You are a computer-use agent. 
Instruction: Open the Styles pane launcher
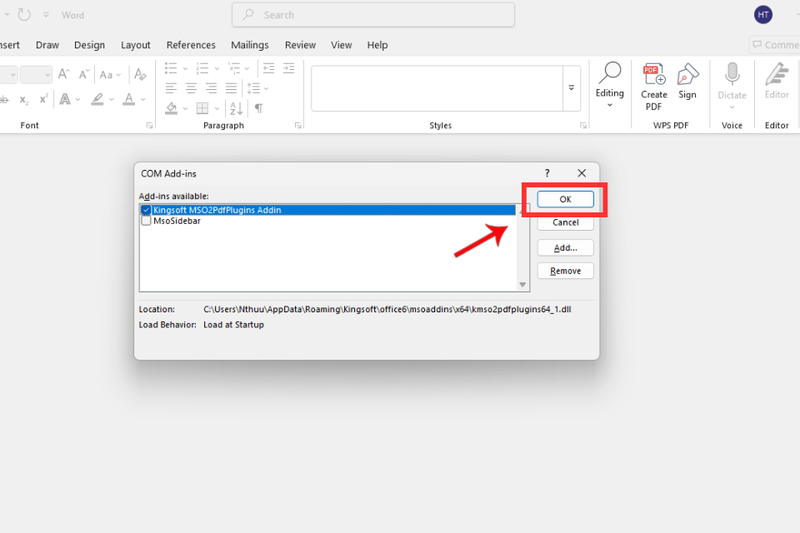(x=583, y=125)
